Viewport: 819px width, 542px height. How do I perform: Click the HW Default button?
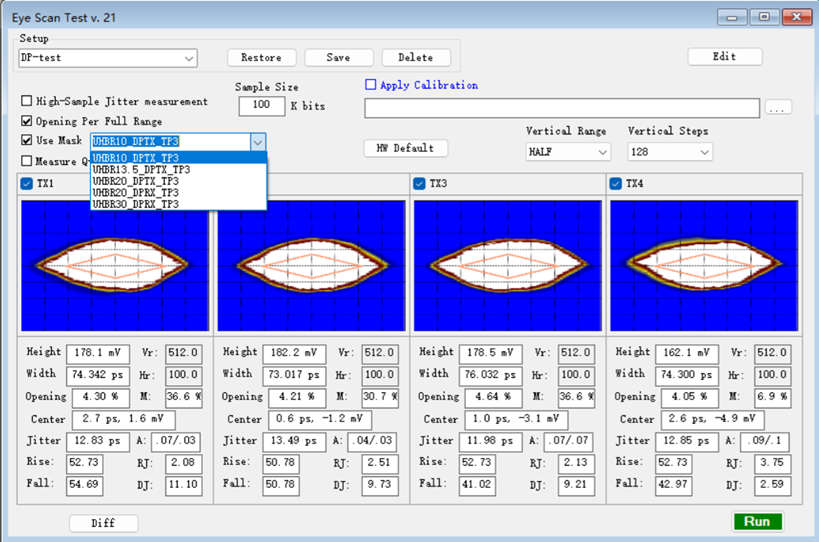pyautogui.click(x=405, y=148)
